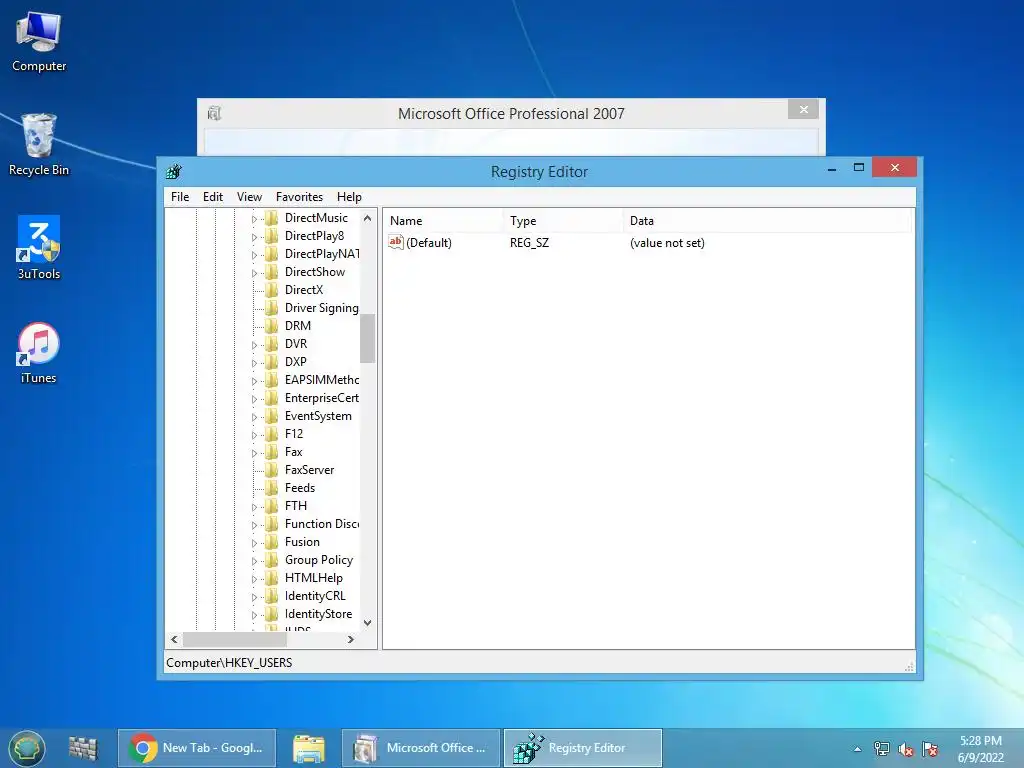Click tree scroll down arrow

tap(368, 622)
